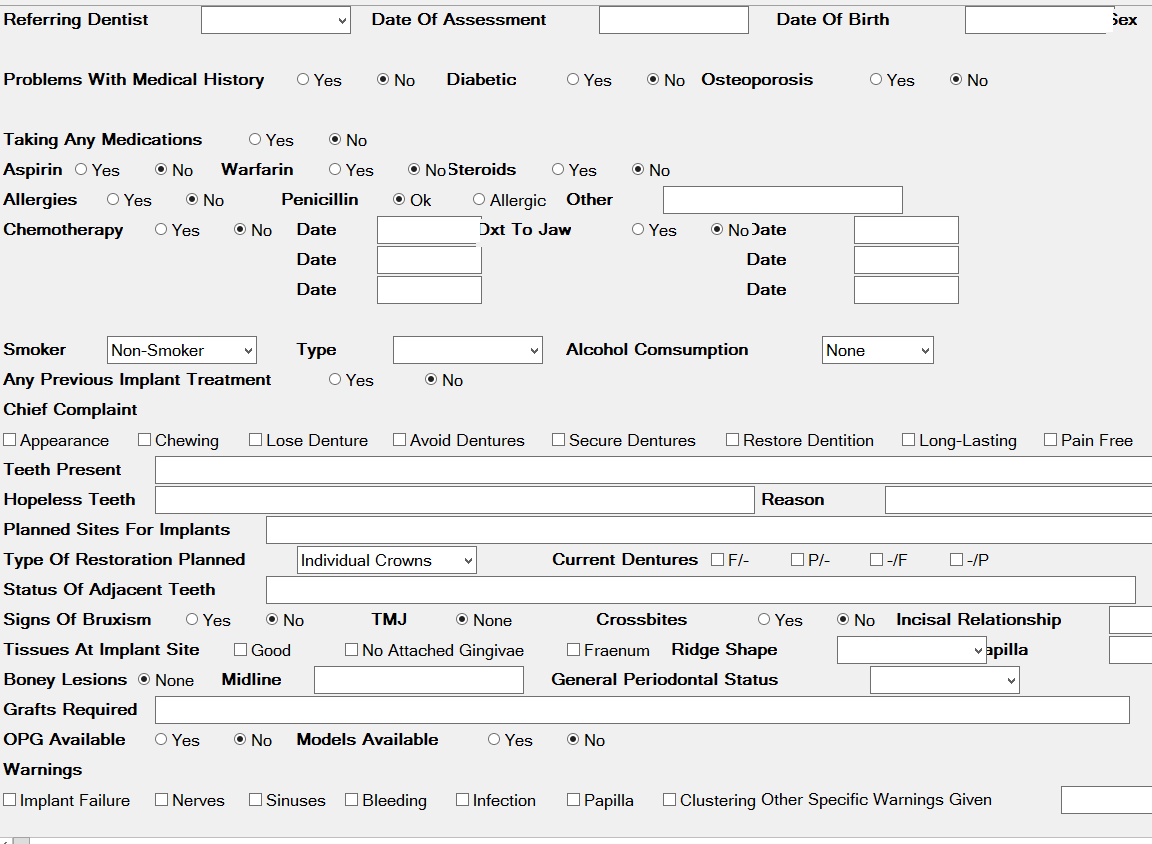Open the Alcohol Consumption dropdown

(x=877, y=350)
